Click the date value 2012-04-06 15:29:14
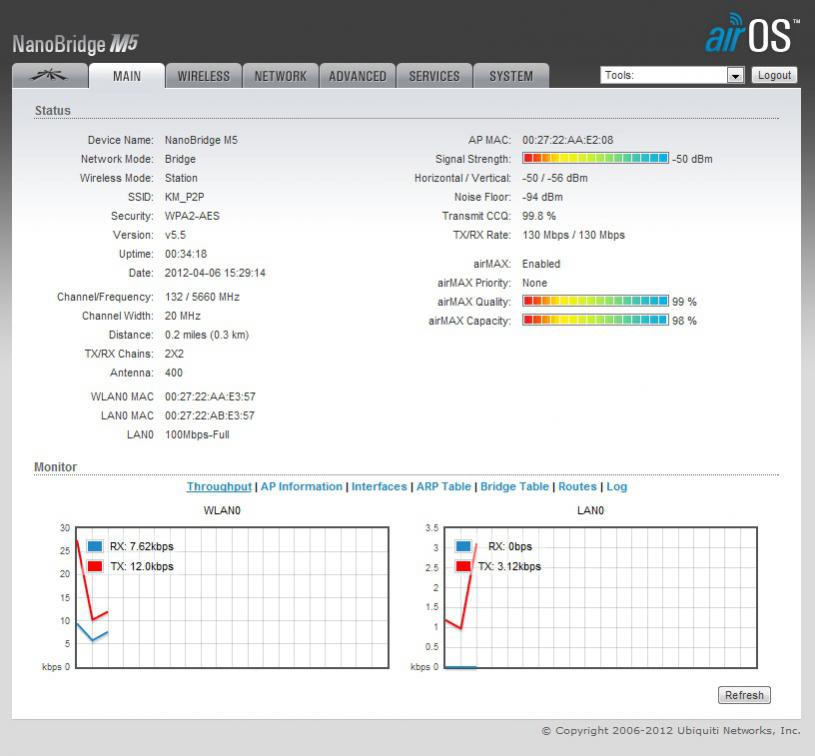 215,273
